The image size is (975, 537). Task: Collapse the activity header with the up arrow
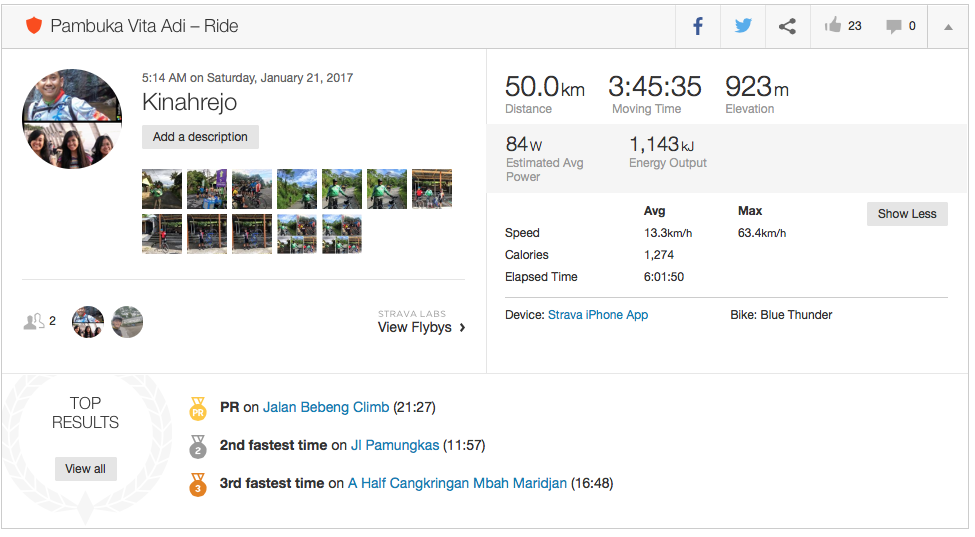click(x=948, y=27)
